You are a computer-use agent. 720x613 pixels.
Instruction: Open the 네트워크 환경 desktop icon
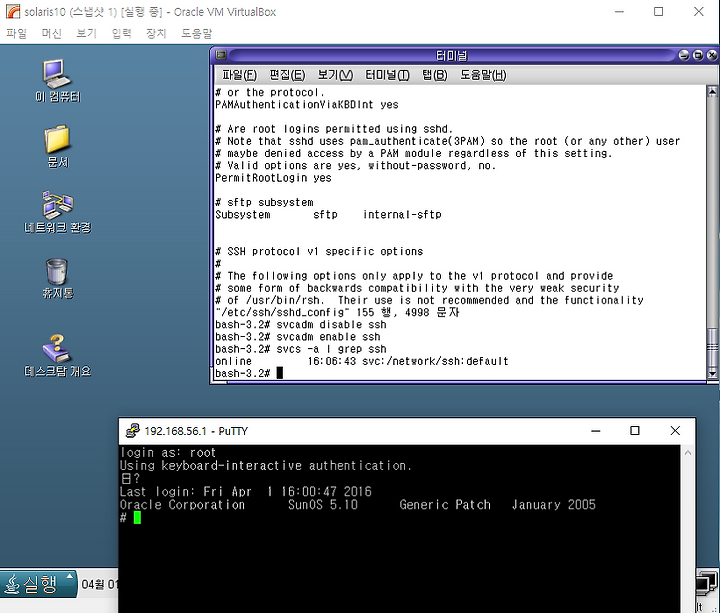click(57, 212)
